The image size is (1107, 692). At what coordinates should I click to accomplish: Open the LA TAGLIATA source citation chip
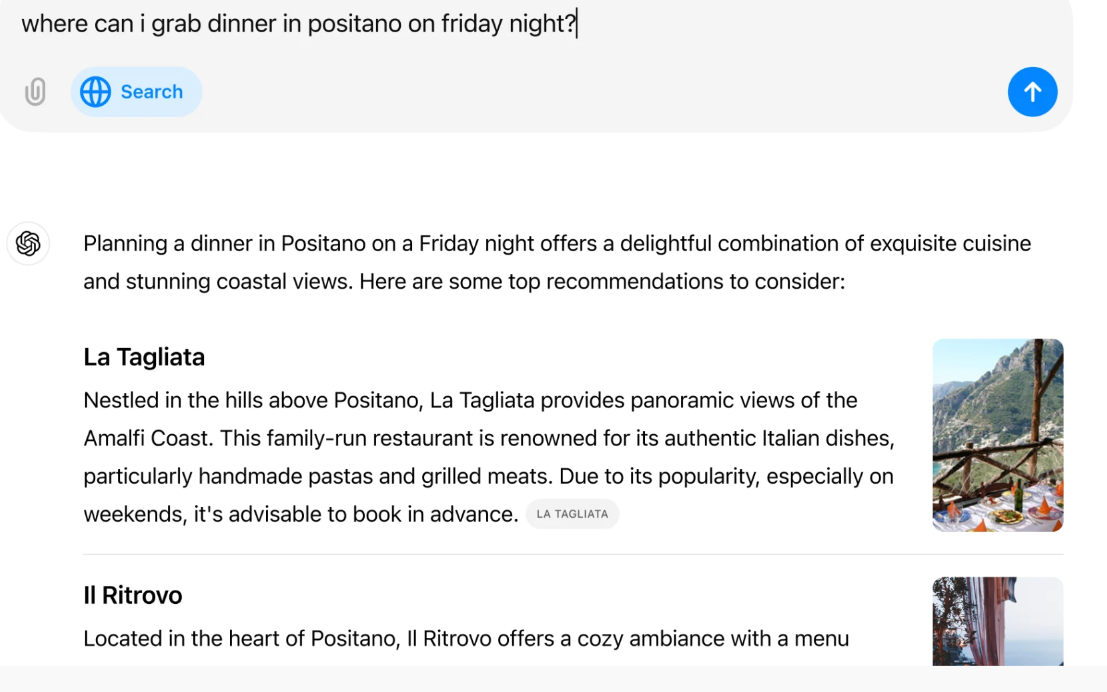572,514
